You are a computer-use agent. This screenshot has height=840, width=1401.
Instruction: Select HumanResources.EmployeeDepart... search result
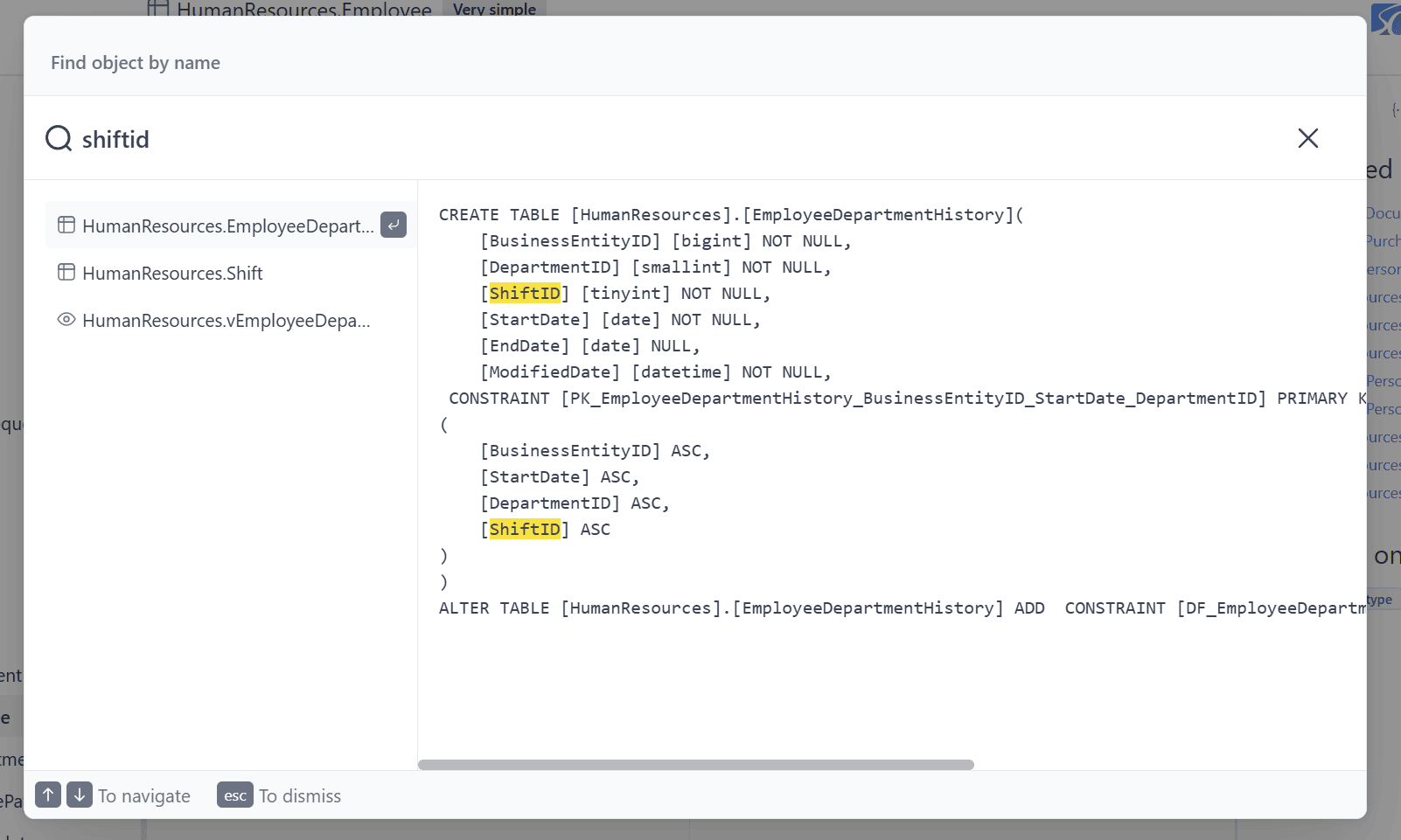[x=227, y=226]
